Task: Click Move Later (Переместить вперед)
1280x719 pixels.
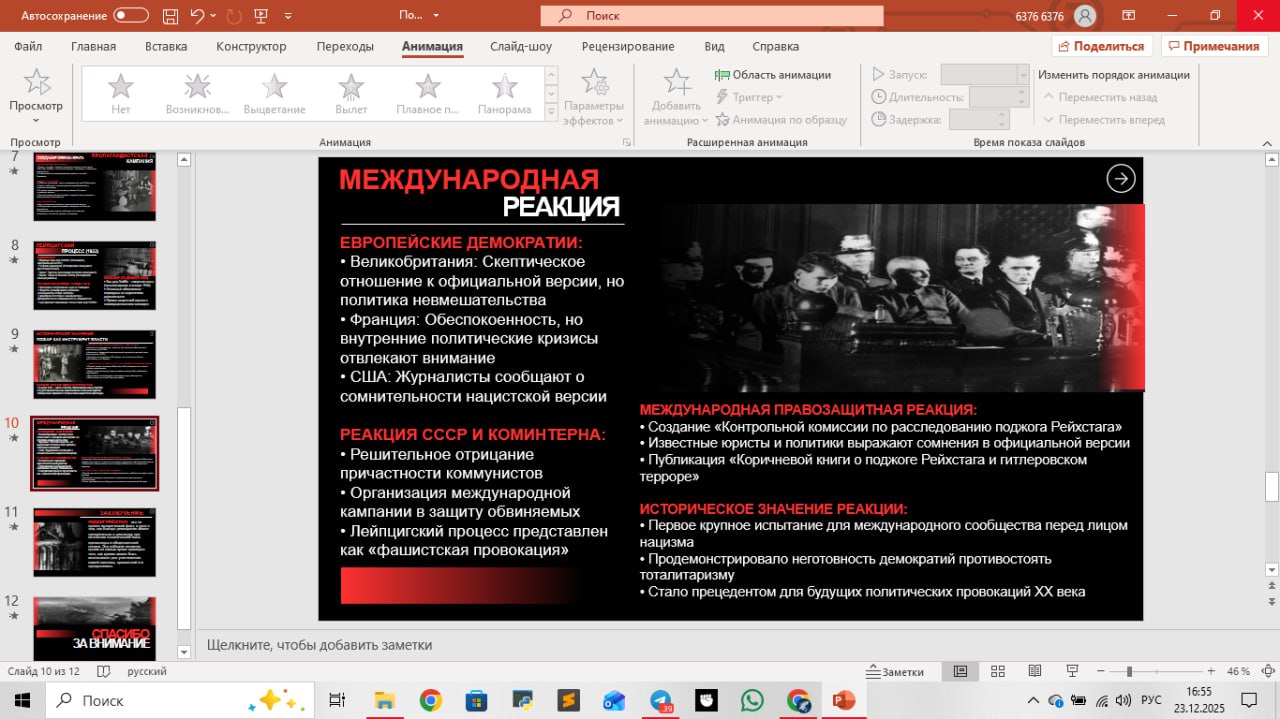Action: tap(1104, 119)
